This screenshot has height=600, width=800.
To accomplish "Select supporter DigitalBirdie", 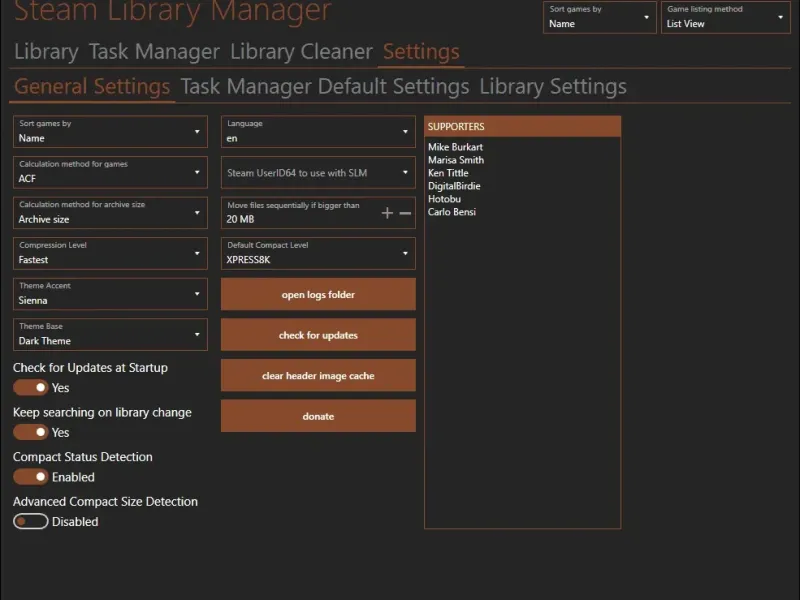I will pos(454,186).
